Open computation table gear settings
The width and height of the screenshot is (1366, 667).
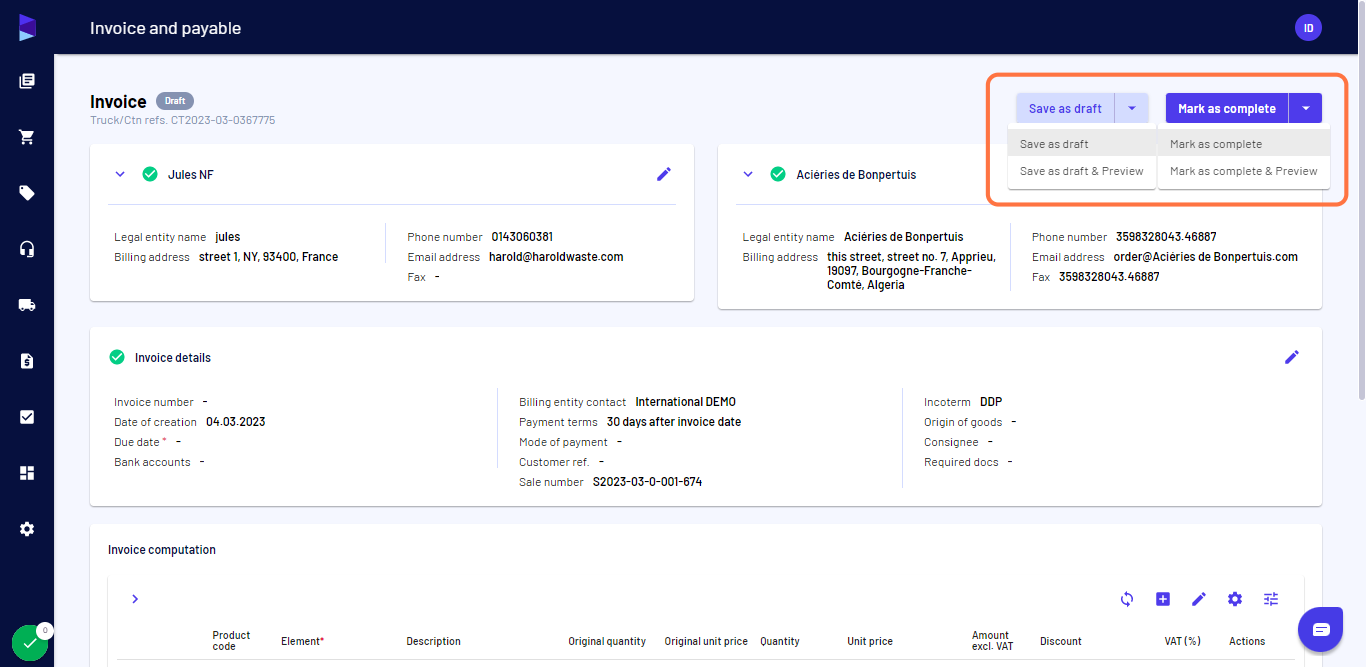tap(1235, 599)
